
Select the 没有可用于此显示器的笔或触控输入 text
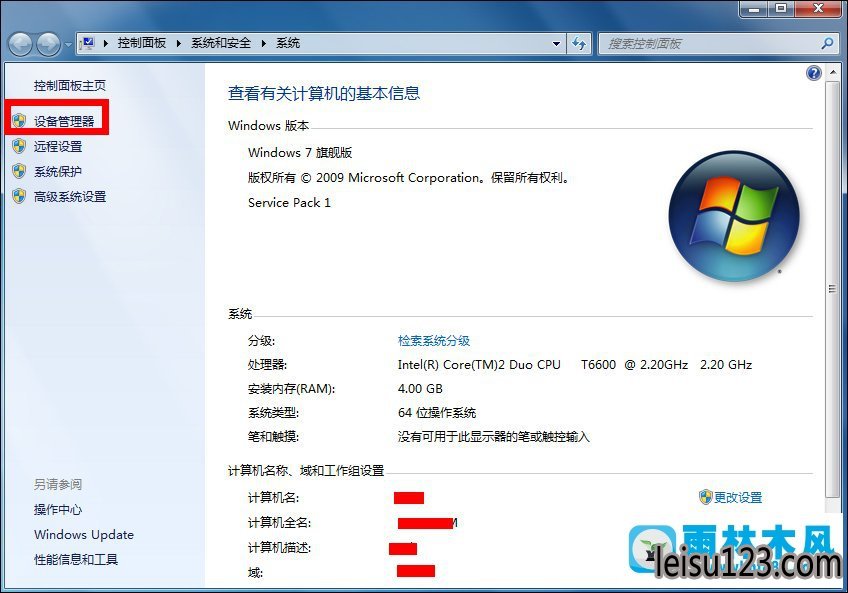[x=493, y=437]
